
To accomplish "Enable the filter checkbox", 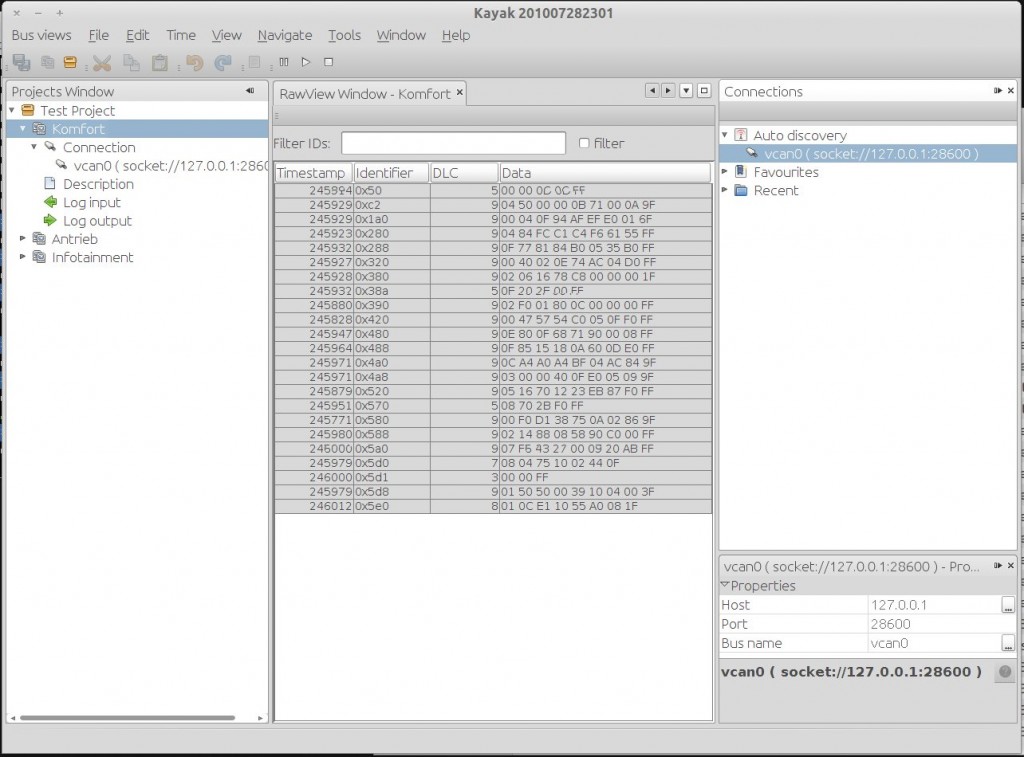I will [x=584, y=144].
